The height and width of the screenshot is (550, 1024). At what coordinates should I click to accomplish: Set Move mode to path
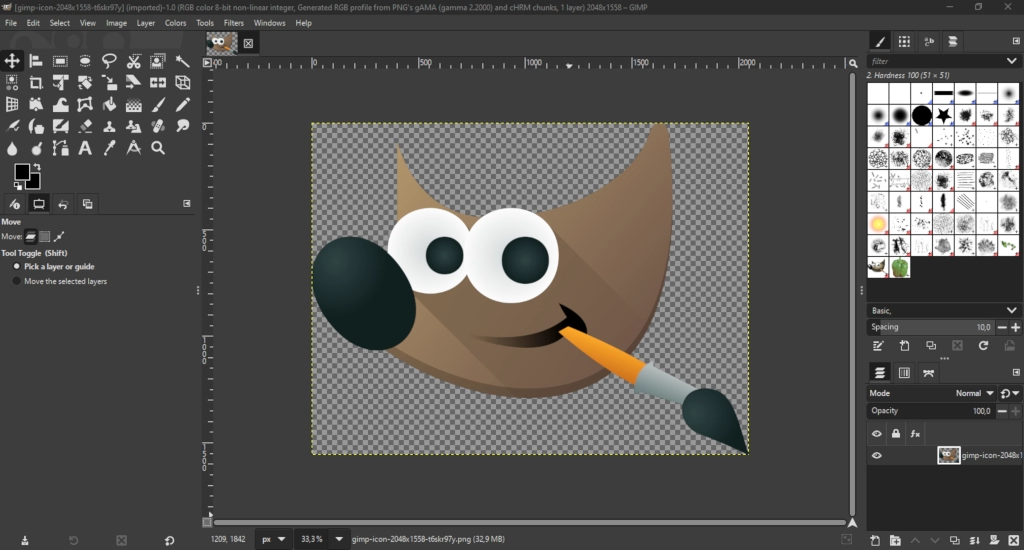click(x=59, y=236)
